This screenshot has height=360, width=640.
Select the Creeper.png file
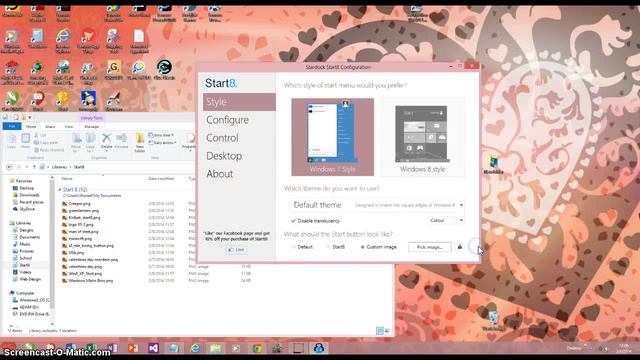80,204
